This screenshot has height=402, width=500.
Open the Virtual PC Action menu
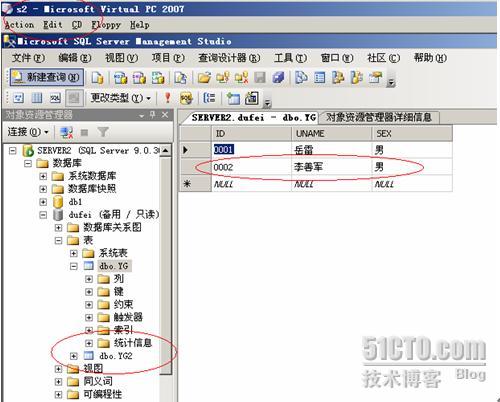click(x=19, y=25)
